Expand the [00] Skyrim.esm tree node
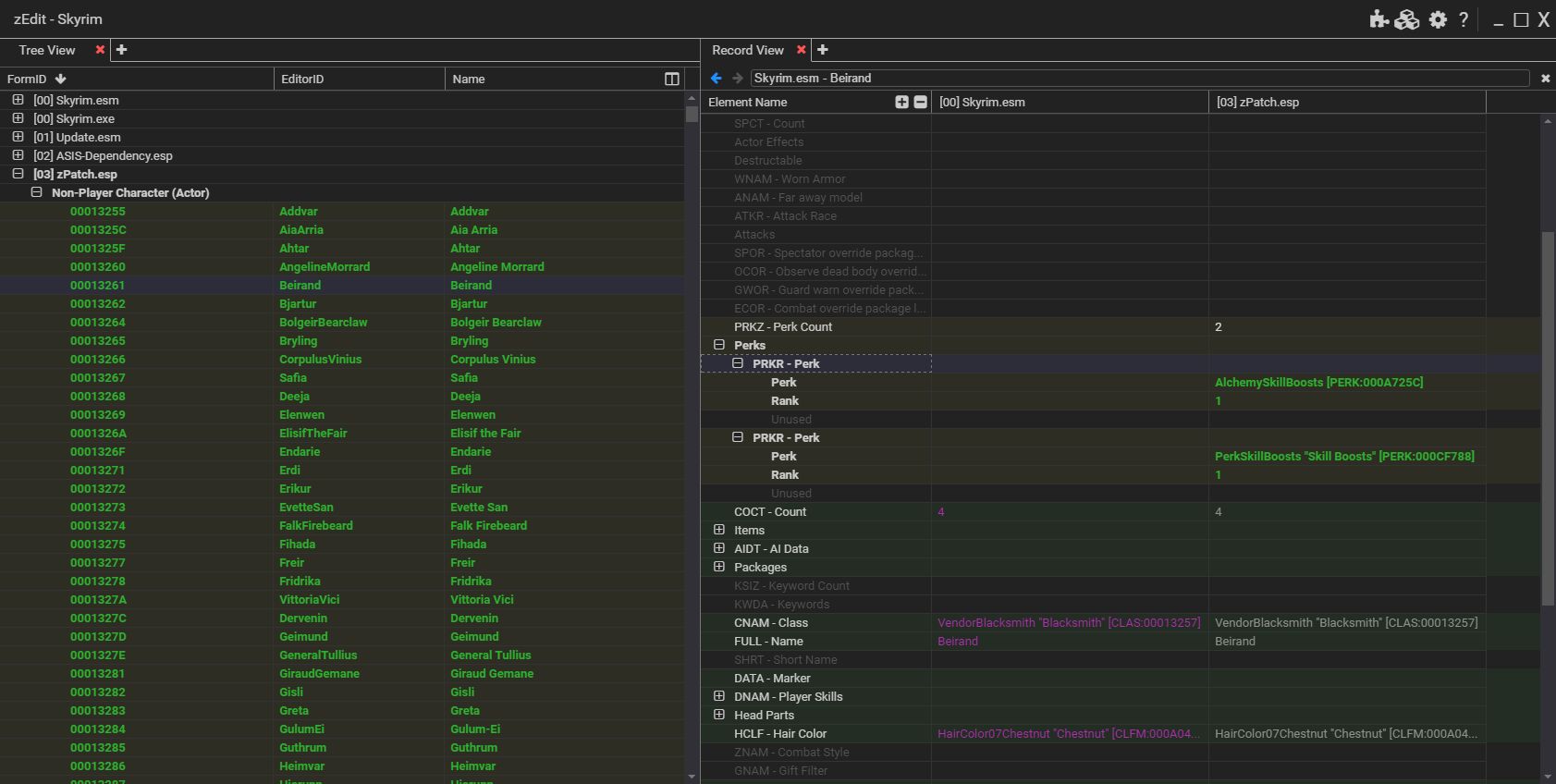The width and height of the screenshot is (1556, 784). [x=18, y=100]
